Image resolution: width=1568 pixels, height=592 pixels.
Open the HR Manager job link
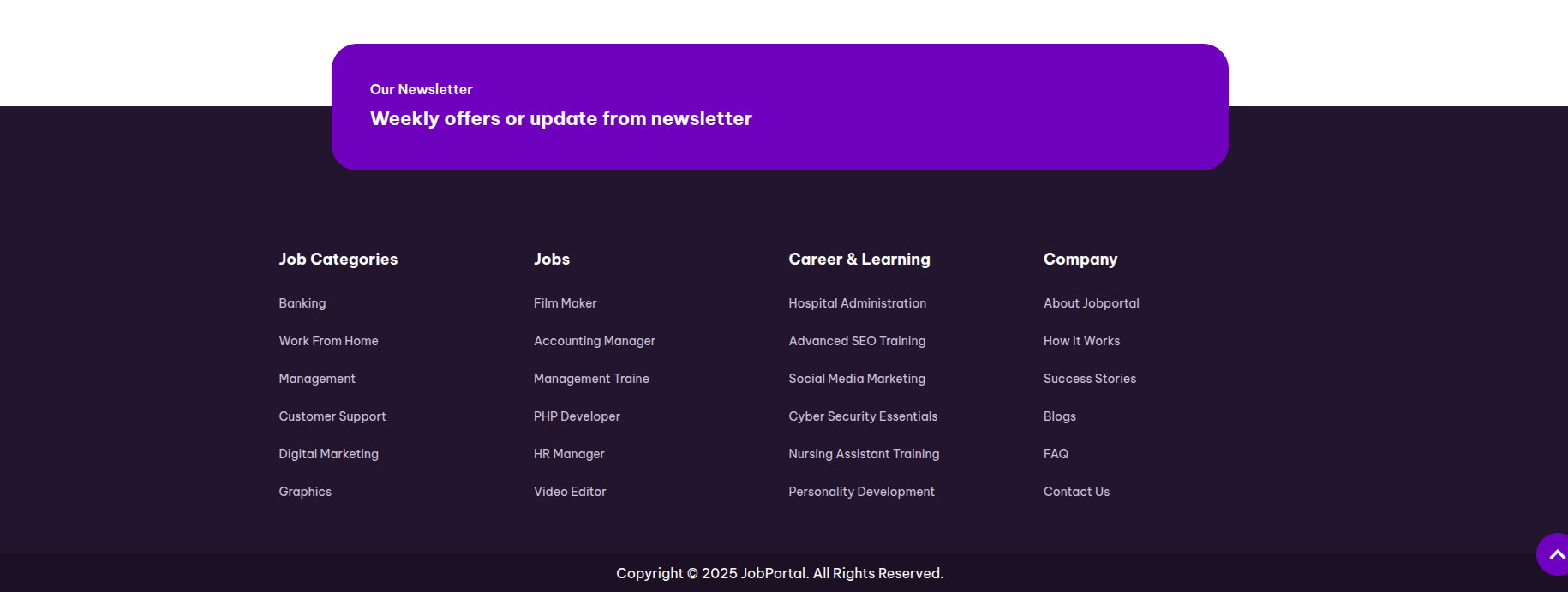[568, 454]
